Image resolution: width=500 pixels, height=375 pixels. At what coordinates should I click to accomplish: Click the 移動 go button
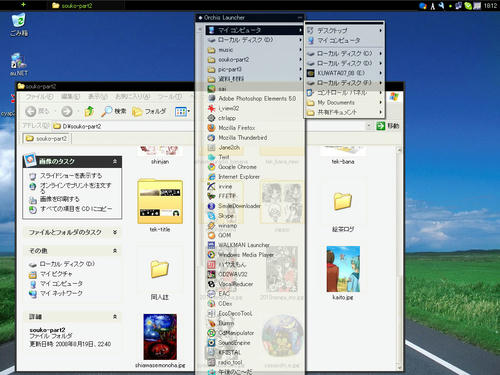click(387, 126)
